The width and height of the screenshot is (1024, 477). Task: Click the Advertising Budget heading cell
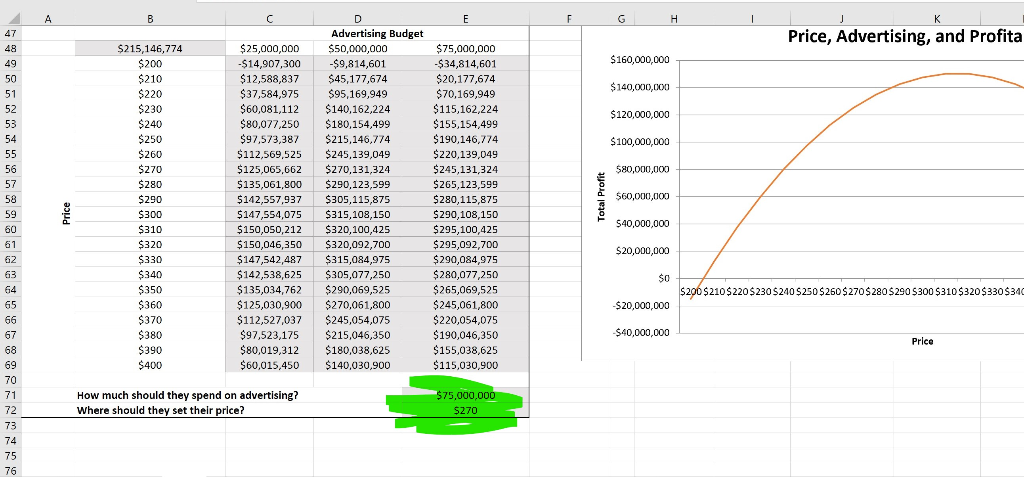click(x=377, y=33)
